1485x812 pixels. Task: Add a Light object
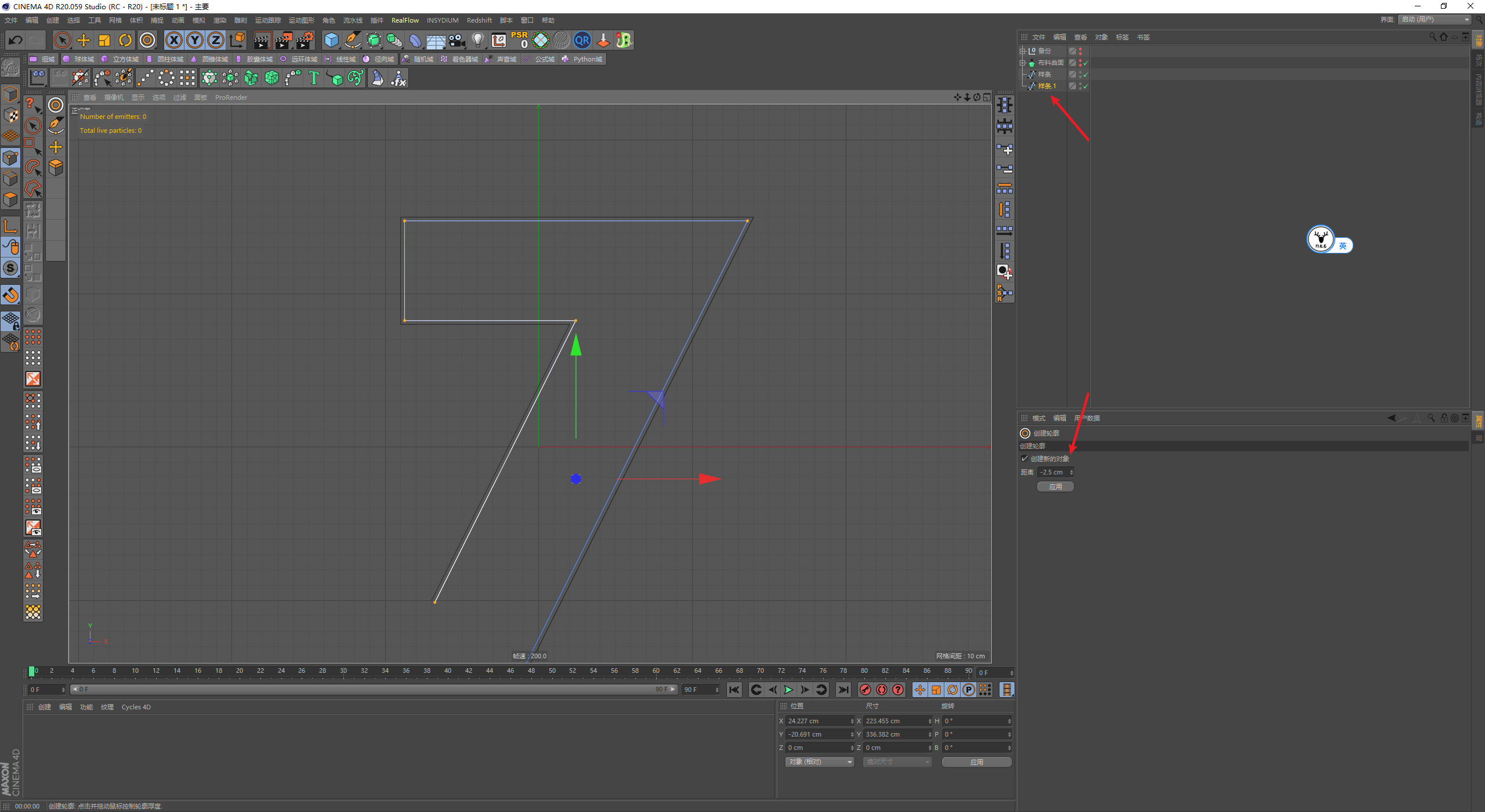click(x=477, y=40)
